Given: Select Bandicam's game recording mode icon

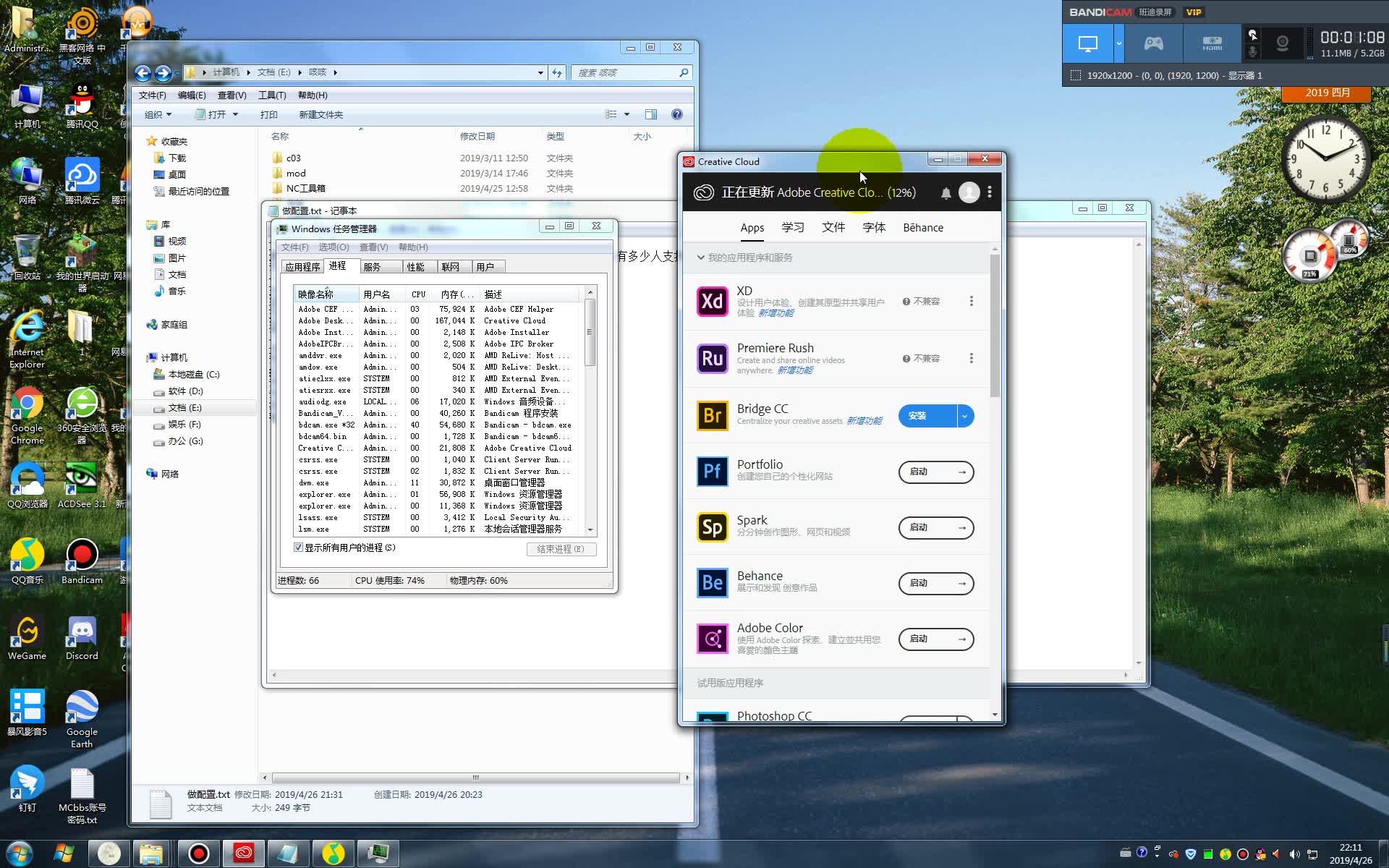Looking at the screenshot, I should click(1153, 44).
